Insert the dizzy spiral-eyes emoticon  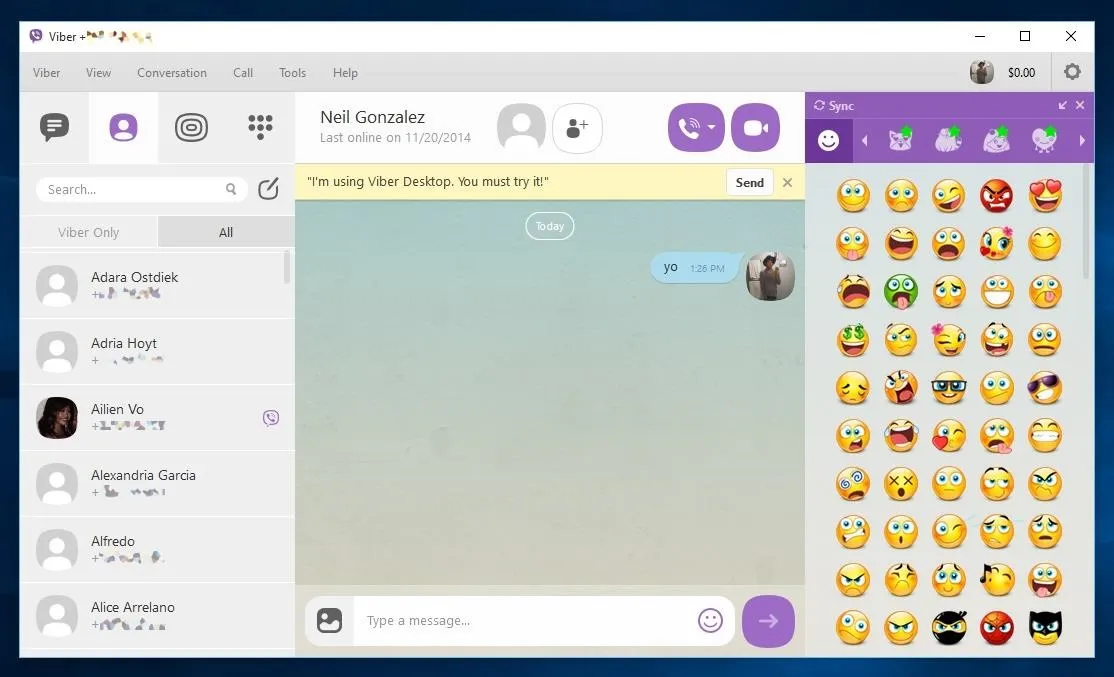[x=853, y=484]
